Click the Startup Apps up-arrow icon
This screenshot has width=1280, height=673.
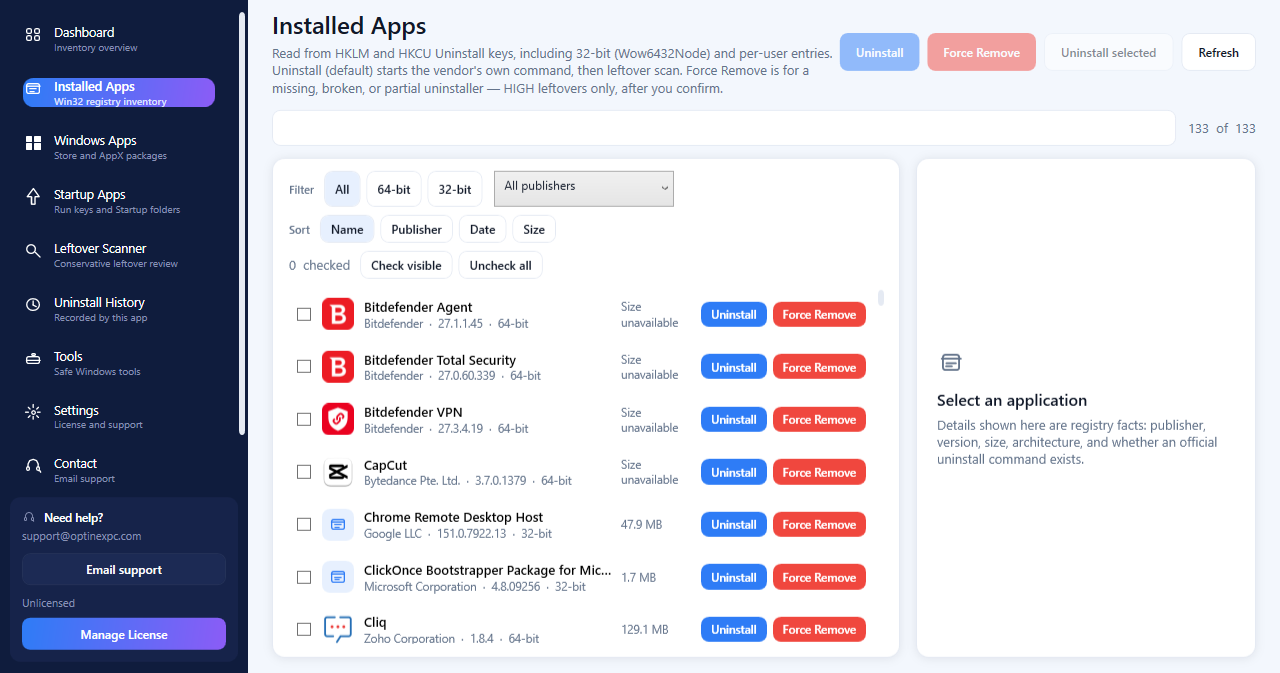click(33, 197)
